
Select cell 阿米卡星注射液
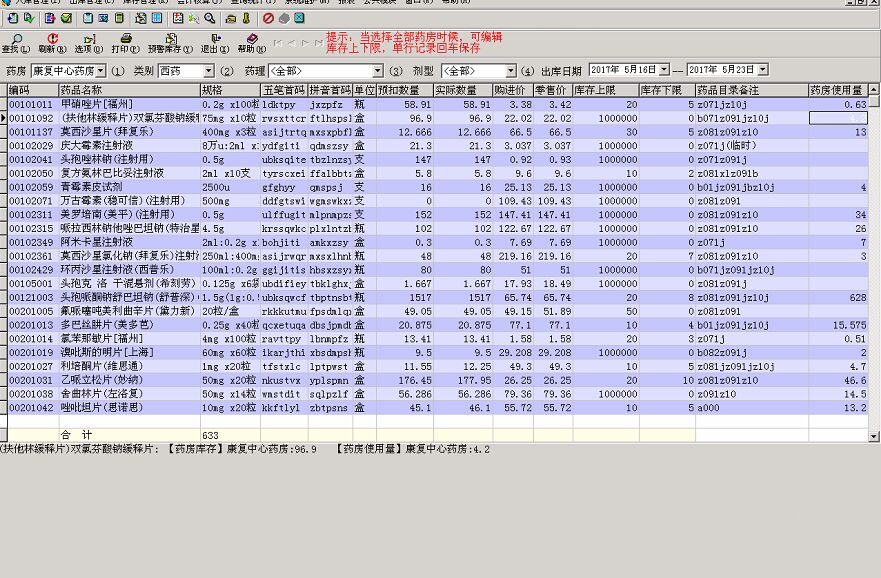point(129,242)
